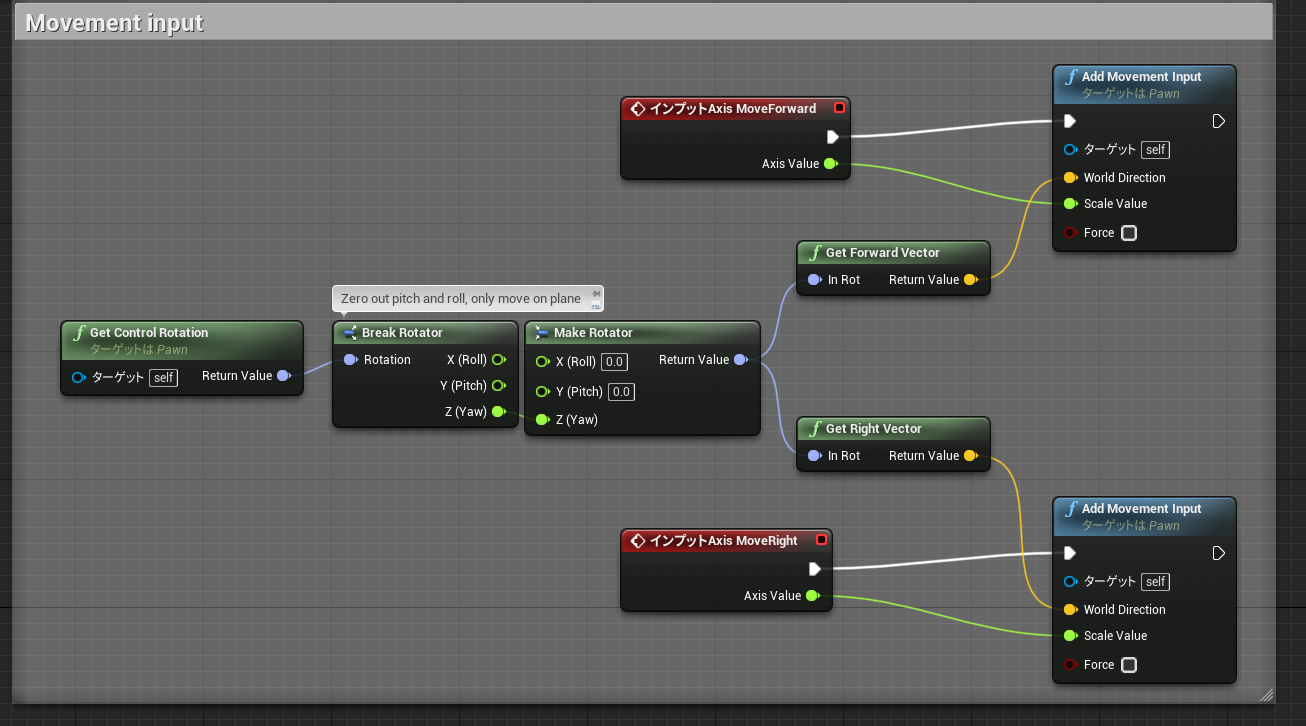Click Make Rotator Y (Pitch) value field
The width and height of the screenshot is (1306, 726).
pyautogui.click(x=621, y=392)
